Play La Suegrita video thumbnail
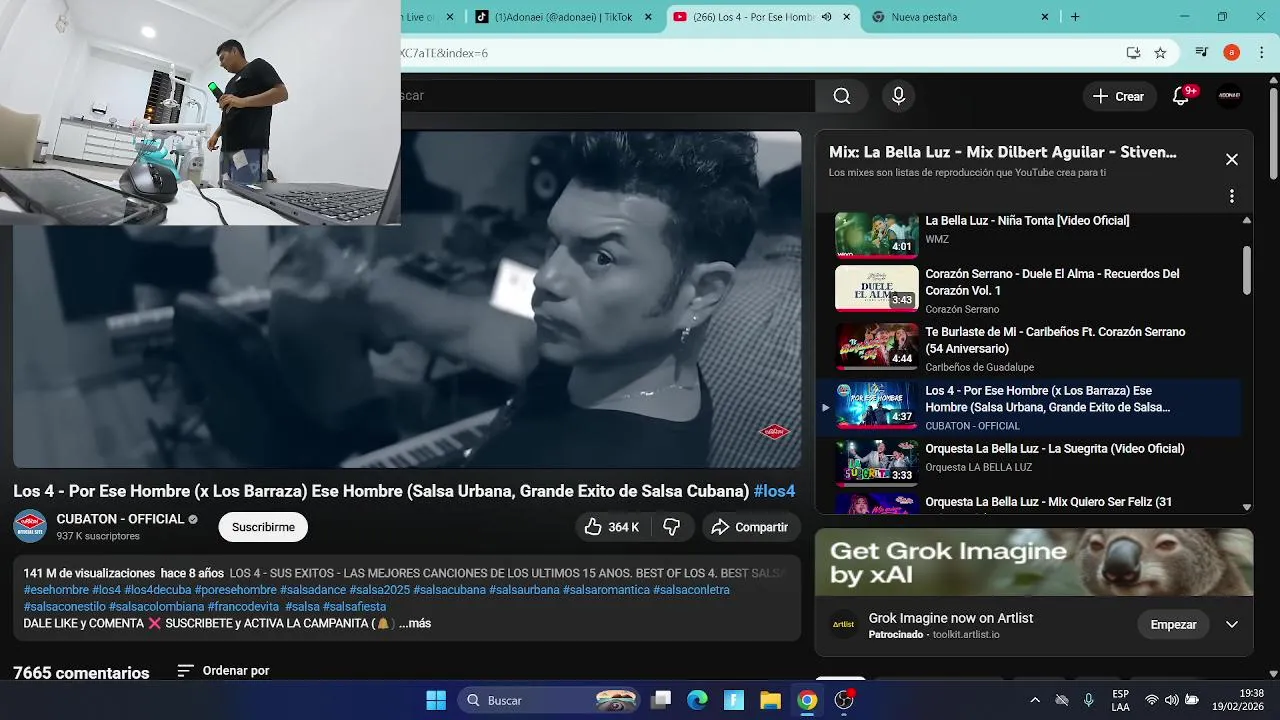Image resolution: width=1280 pixels, height=720 pixels. click(x=876, y=462)
